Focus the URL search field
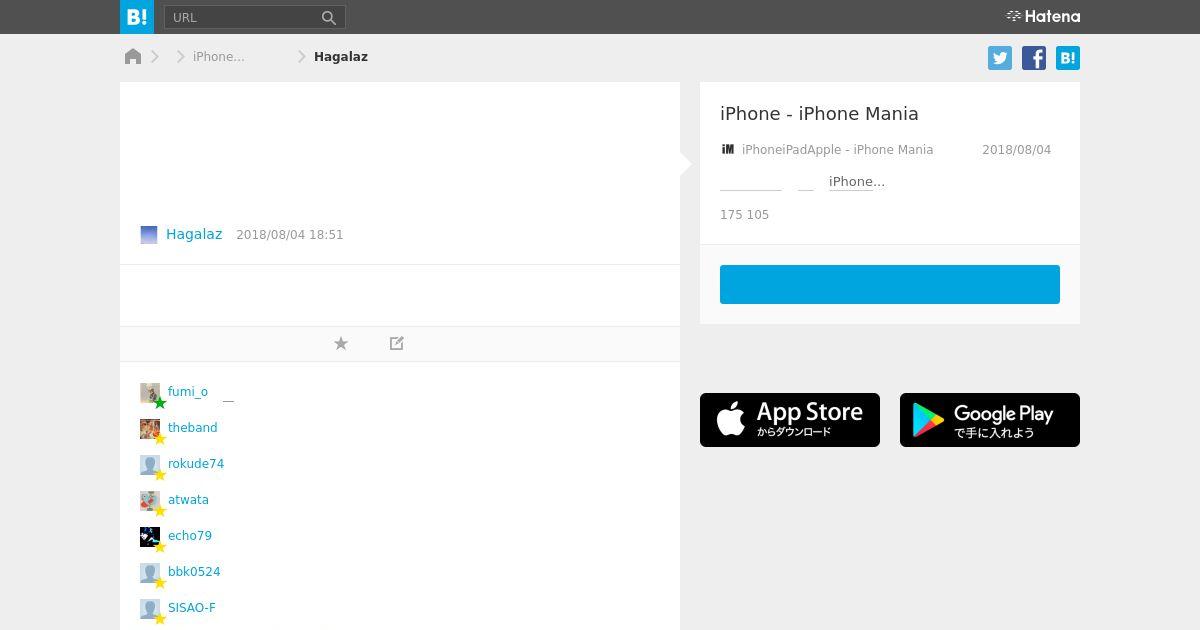The height and width of the screenshot is (630, 1200). (242, 17)
